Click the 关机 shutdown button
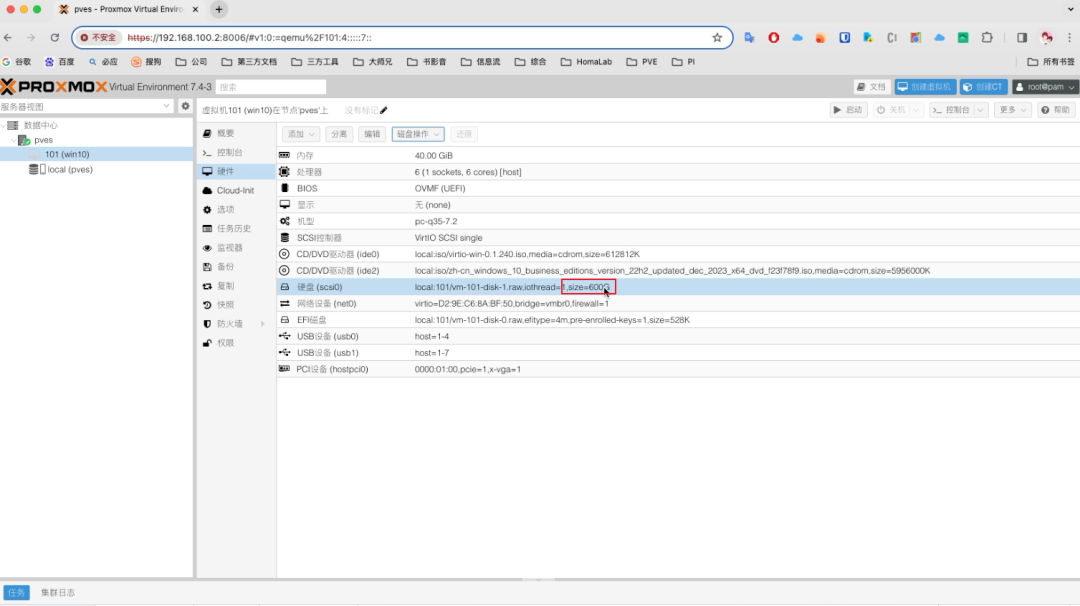This screenshot has width=1080, height=606. point(891,110)
